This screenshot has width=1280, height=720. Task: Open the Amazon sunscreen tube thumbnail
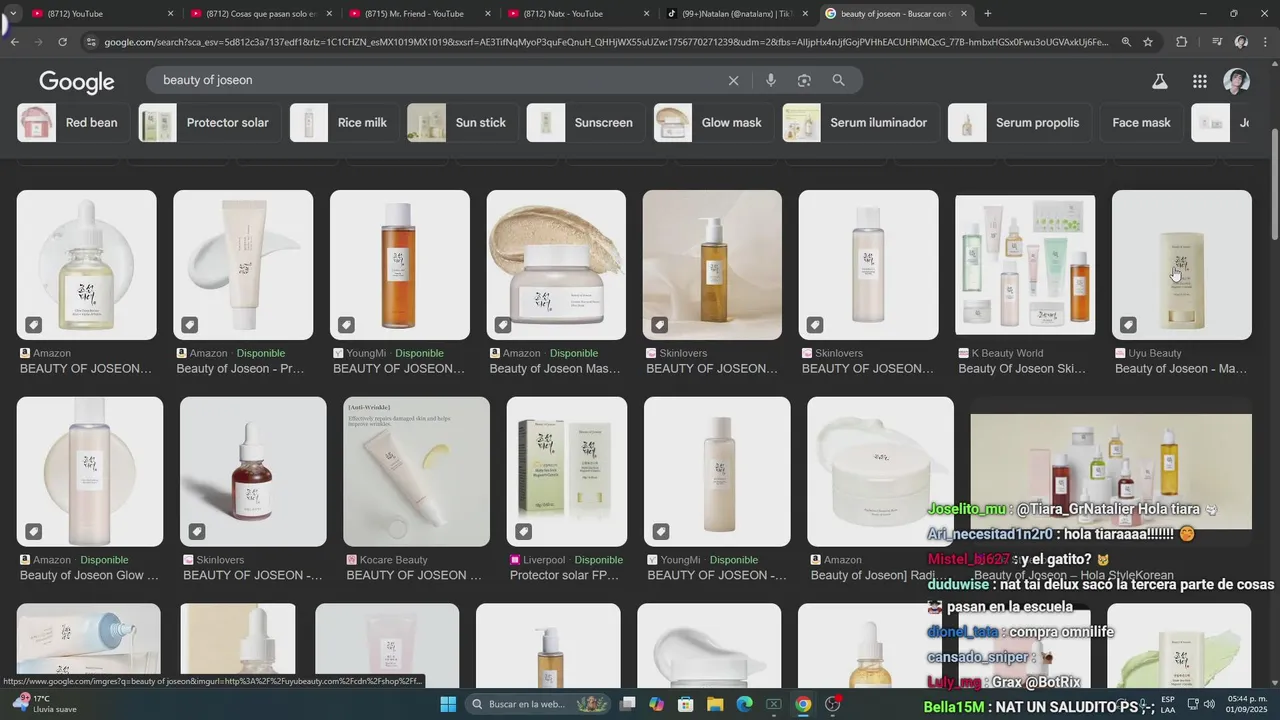[243, 265]
